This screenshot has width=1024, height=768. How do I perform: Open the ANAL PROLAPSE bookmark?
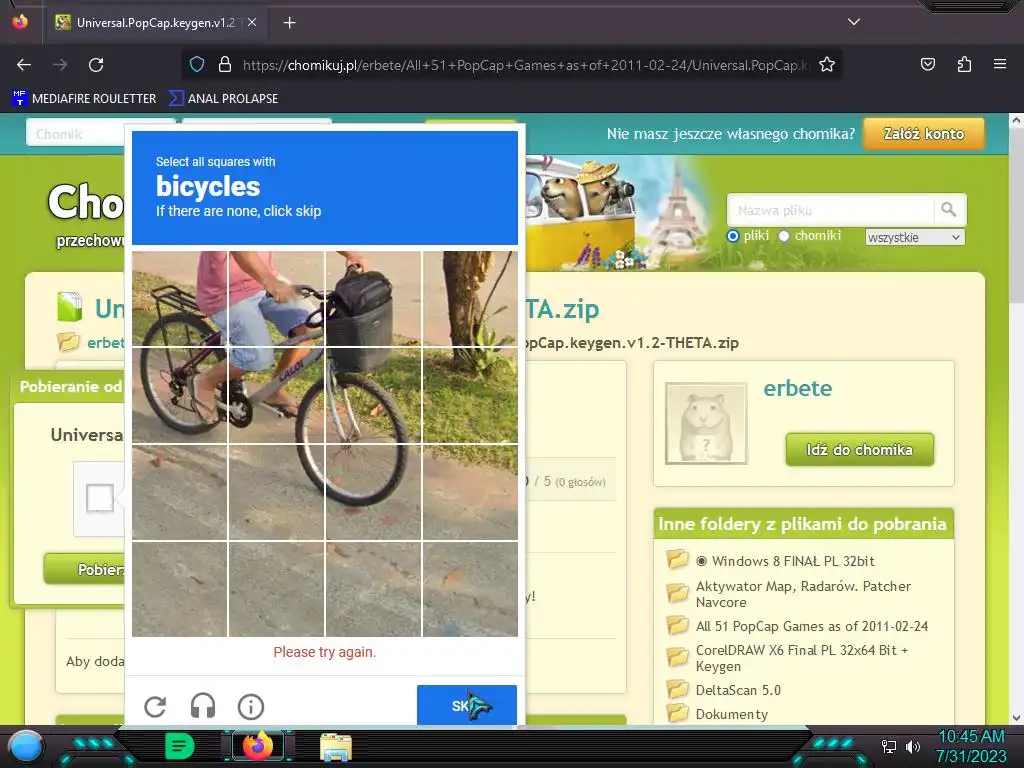coord(223,99)
